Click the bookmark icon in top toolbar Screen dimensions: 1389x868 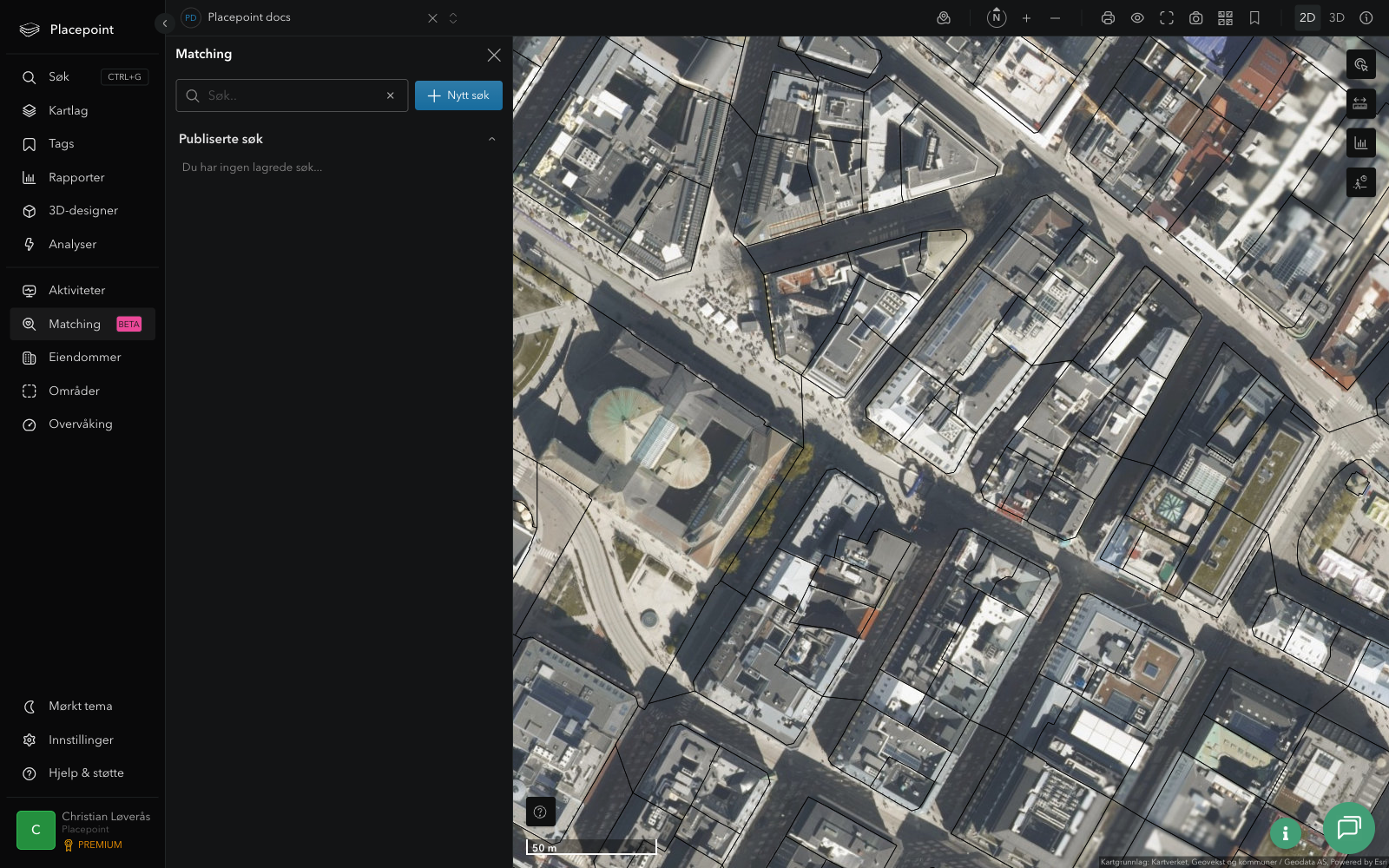pyautogui.click(x=1254, y=18)
